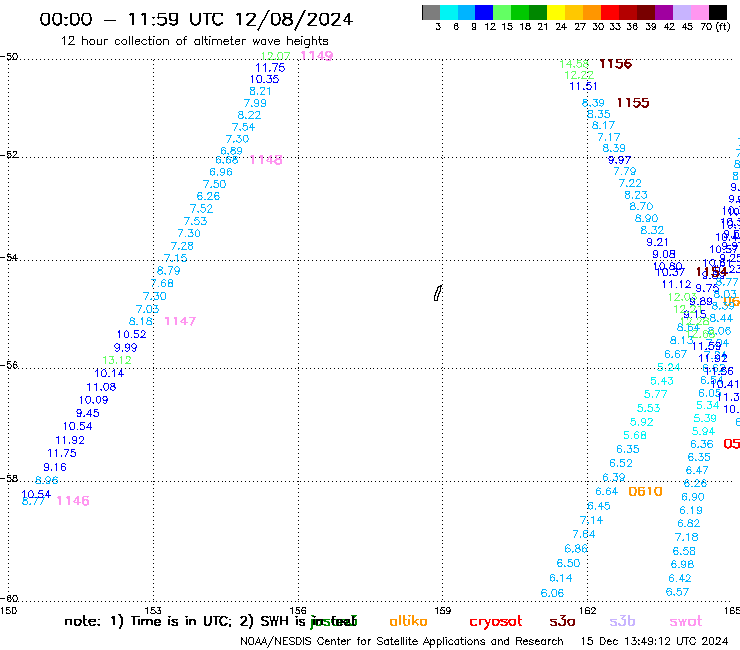Click the swot pass label '1148'

(x=266, y=160)
